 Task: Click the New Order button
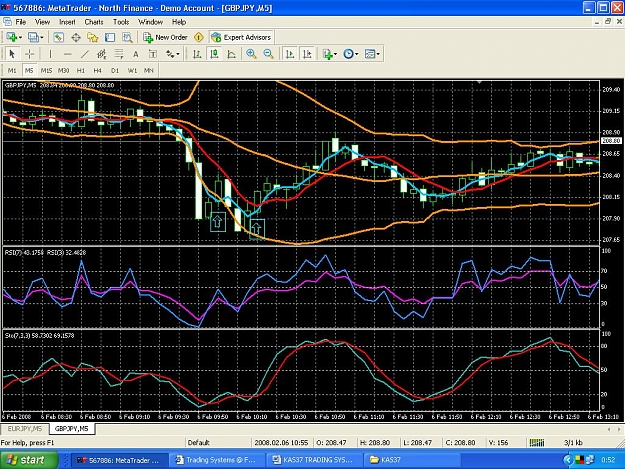tap(166, 37)
